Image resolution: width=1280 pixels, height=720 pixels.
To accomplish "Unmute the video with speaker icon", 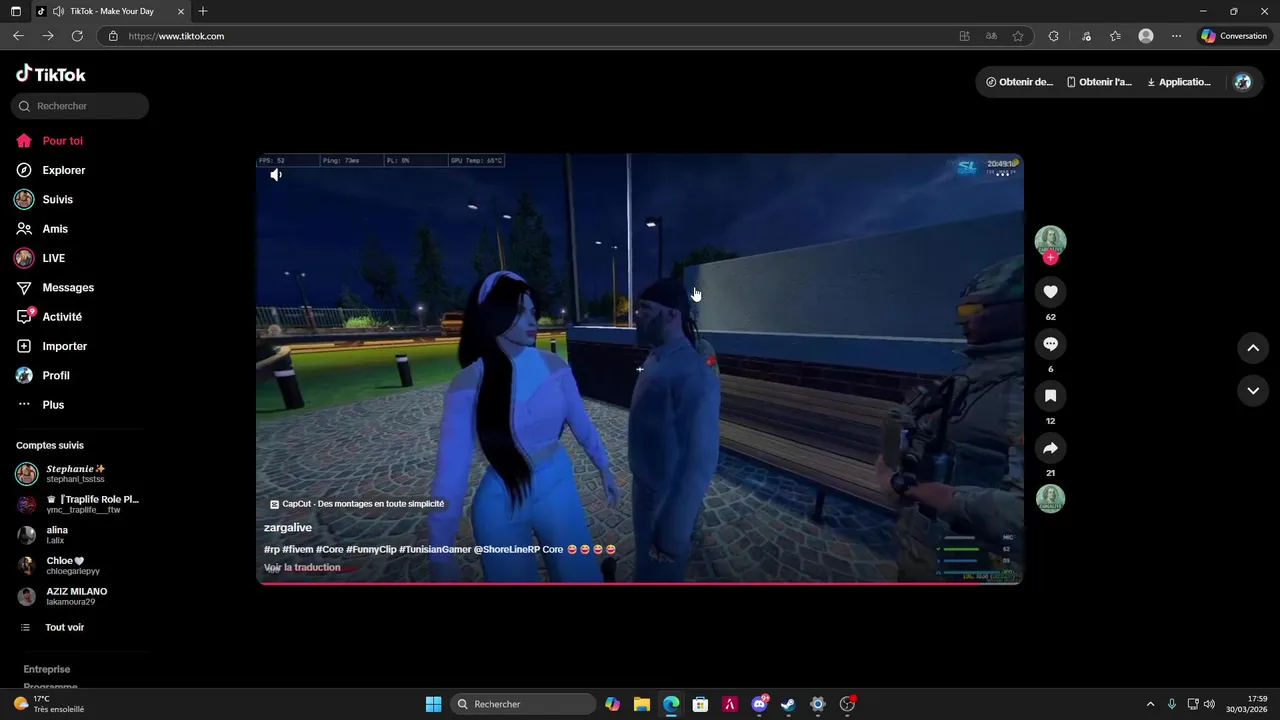I will pos(276,175).
